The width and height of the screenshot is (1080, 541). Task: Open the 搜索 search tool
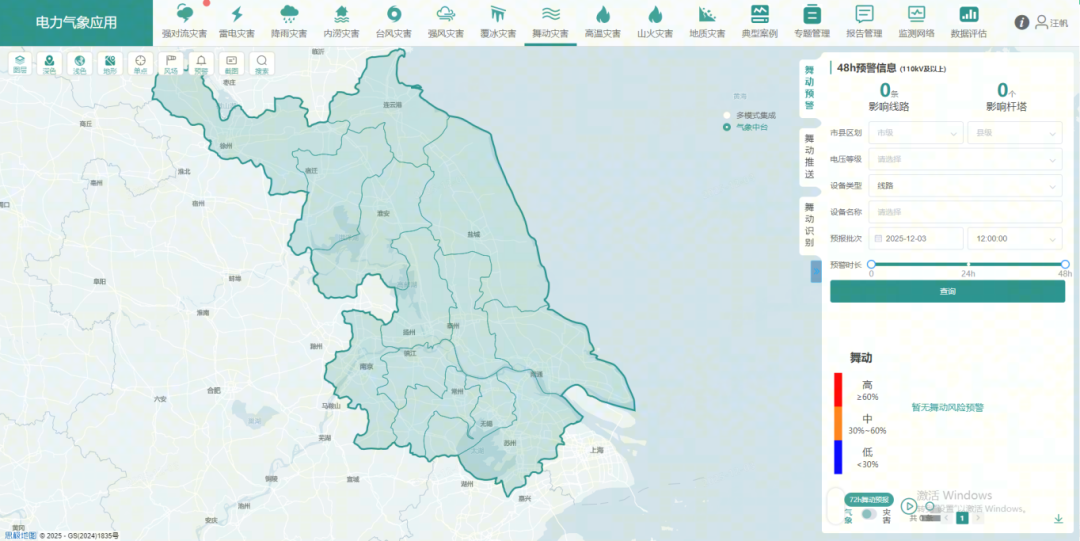[261, 64]
